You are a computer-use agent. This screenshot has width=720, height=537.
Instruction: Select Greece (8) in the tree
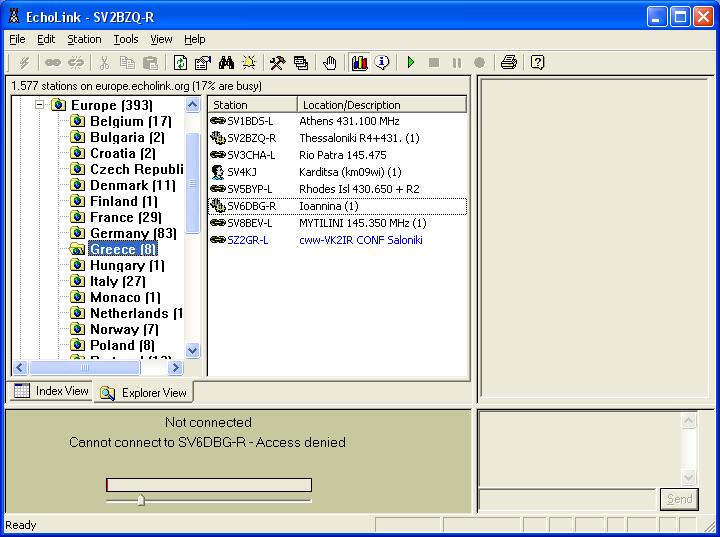pyautogui.click(x=123, y=249)
